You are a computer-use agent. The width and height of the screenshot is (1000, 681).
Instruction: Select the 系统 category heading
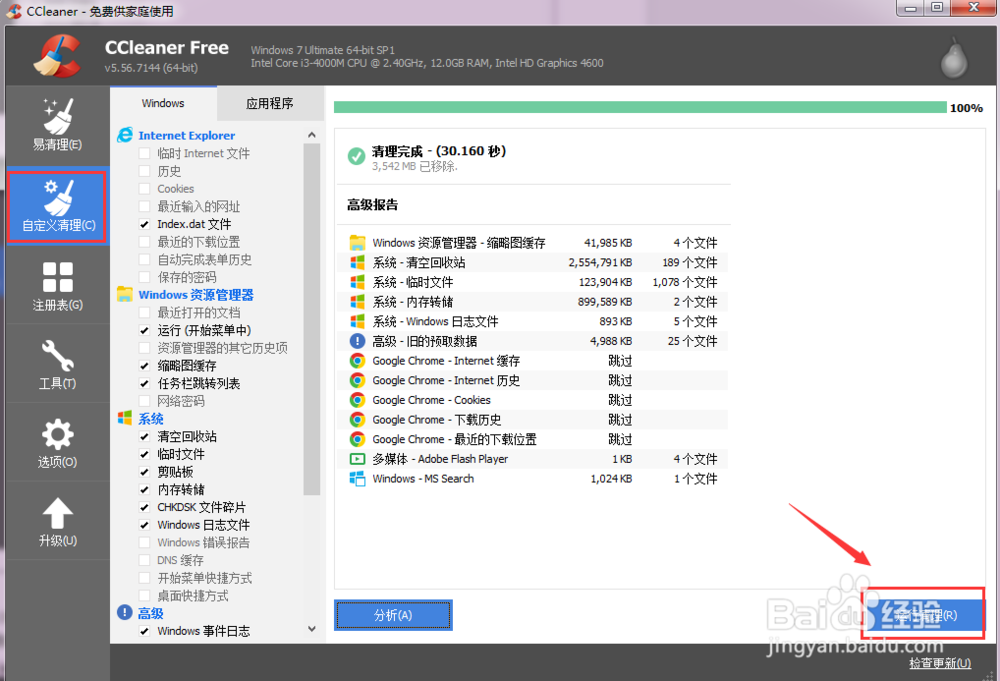[x=151, y=419]
